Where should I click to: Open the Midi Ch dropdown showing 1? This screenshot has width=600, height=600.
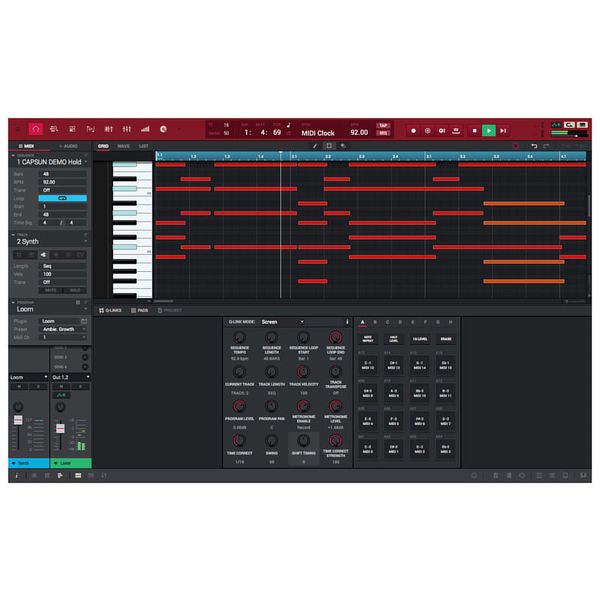63,337
